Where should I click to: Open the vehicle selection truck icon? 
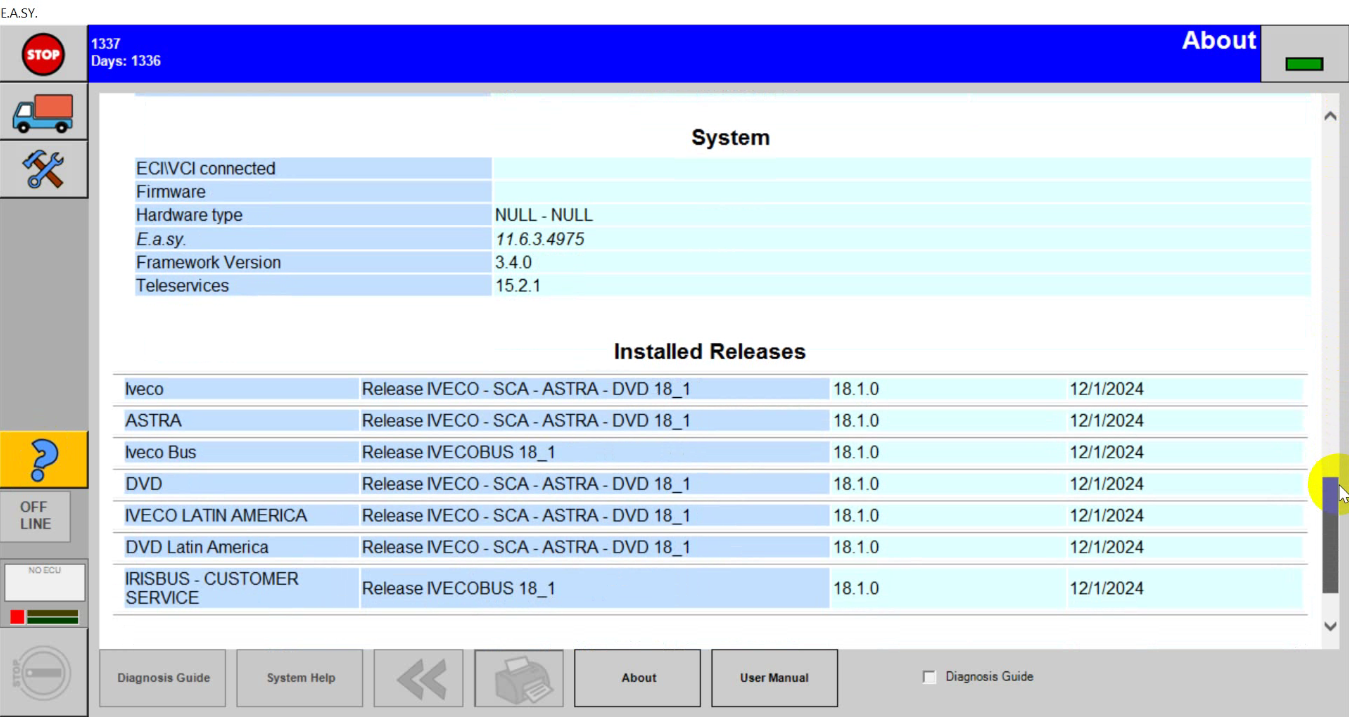click(43, 114)
